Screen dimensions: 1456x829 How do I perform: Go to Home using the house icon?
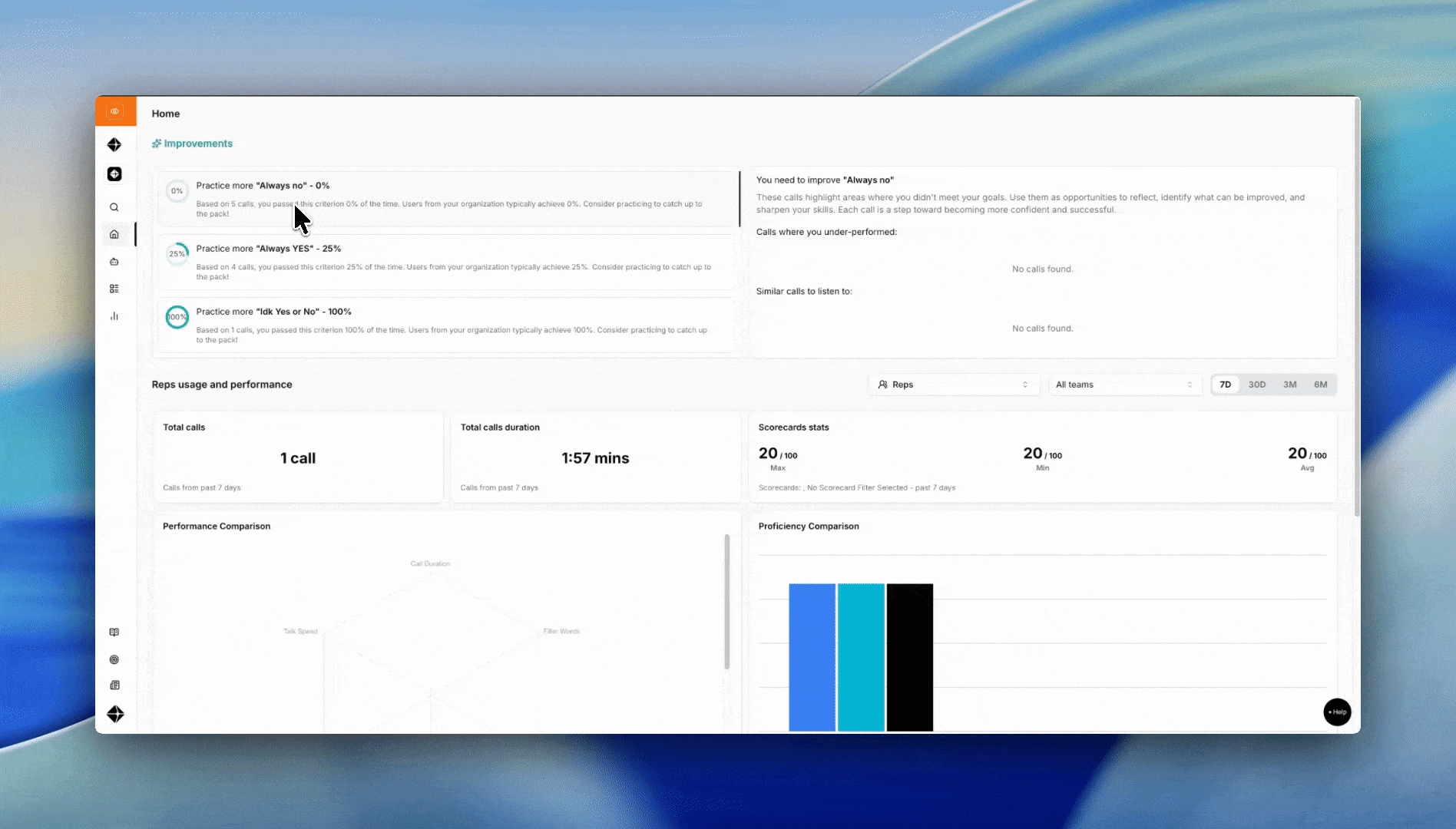coord(114,234)
